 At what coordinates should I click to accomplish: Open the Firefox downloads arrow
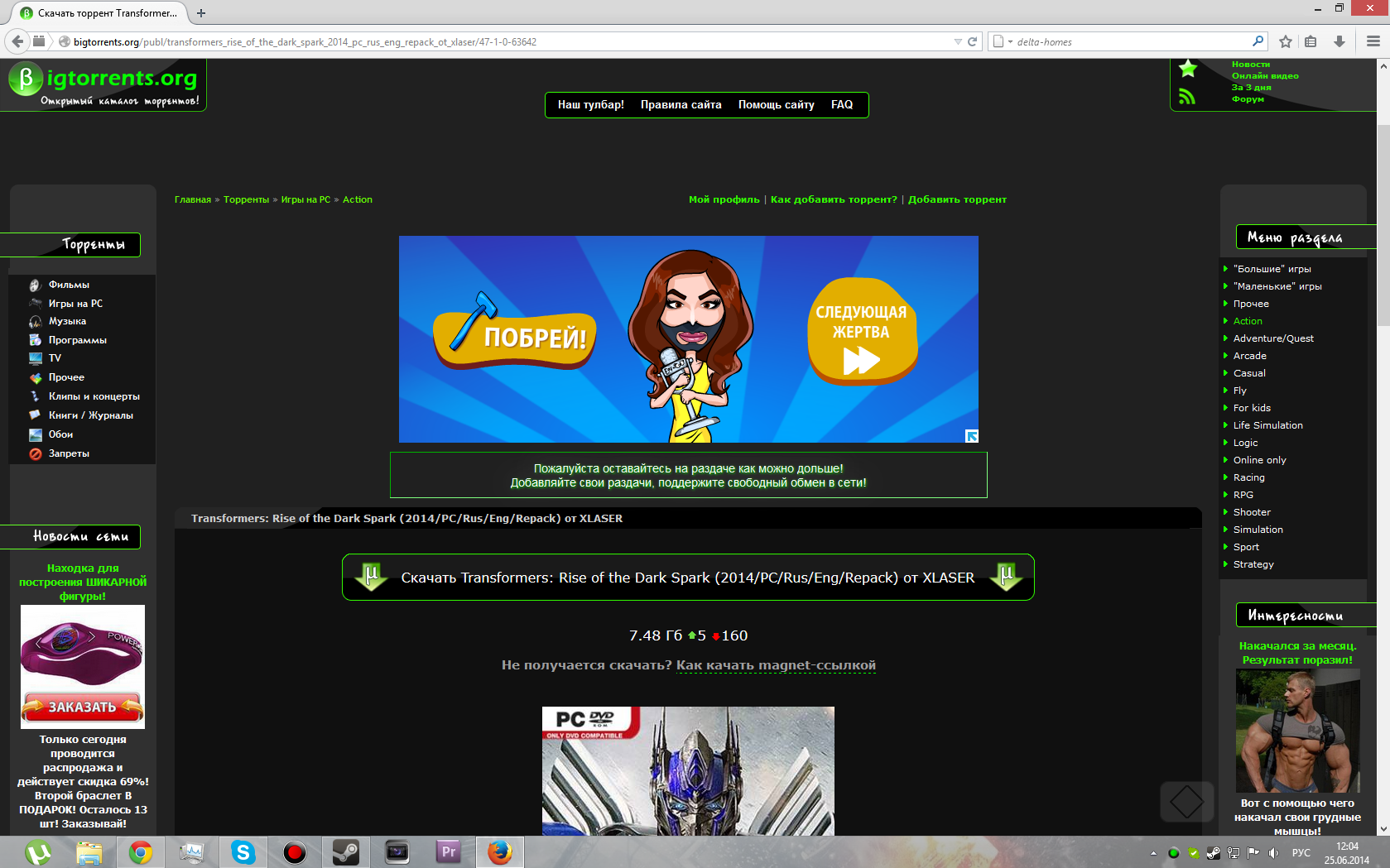pos(1339,41)
